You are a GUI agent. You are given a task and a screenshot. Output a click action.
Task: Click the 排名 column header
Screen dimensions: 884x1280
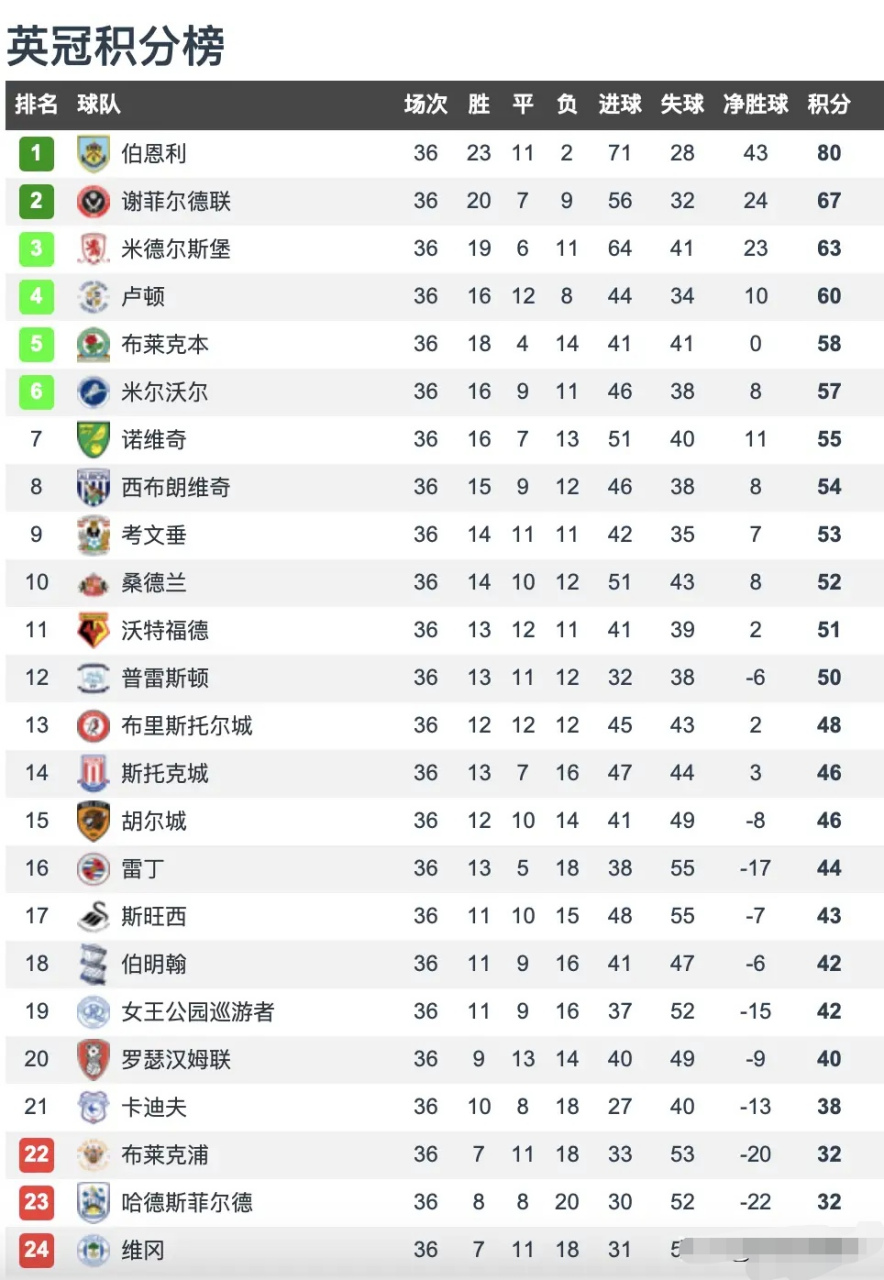(x=36, y=104)
